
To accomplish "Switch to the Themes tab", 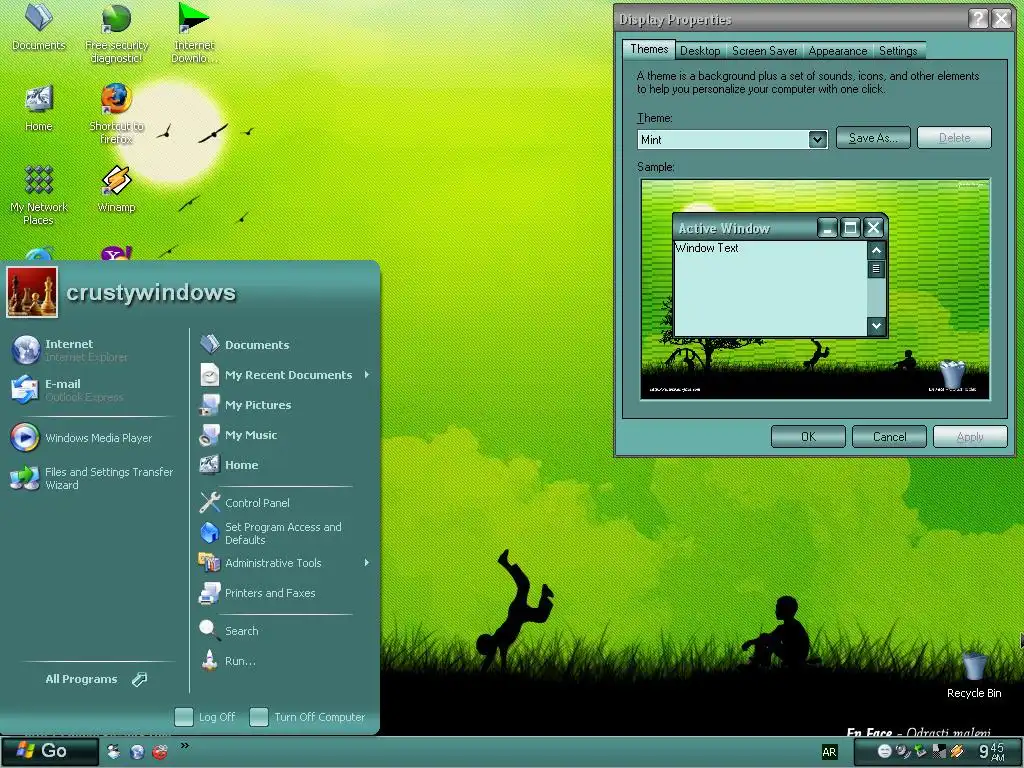I will click(x=648, y=49).
